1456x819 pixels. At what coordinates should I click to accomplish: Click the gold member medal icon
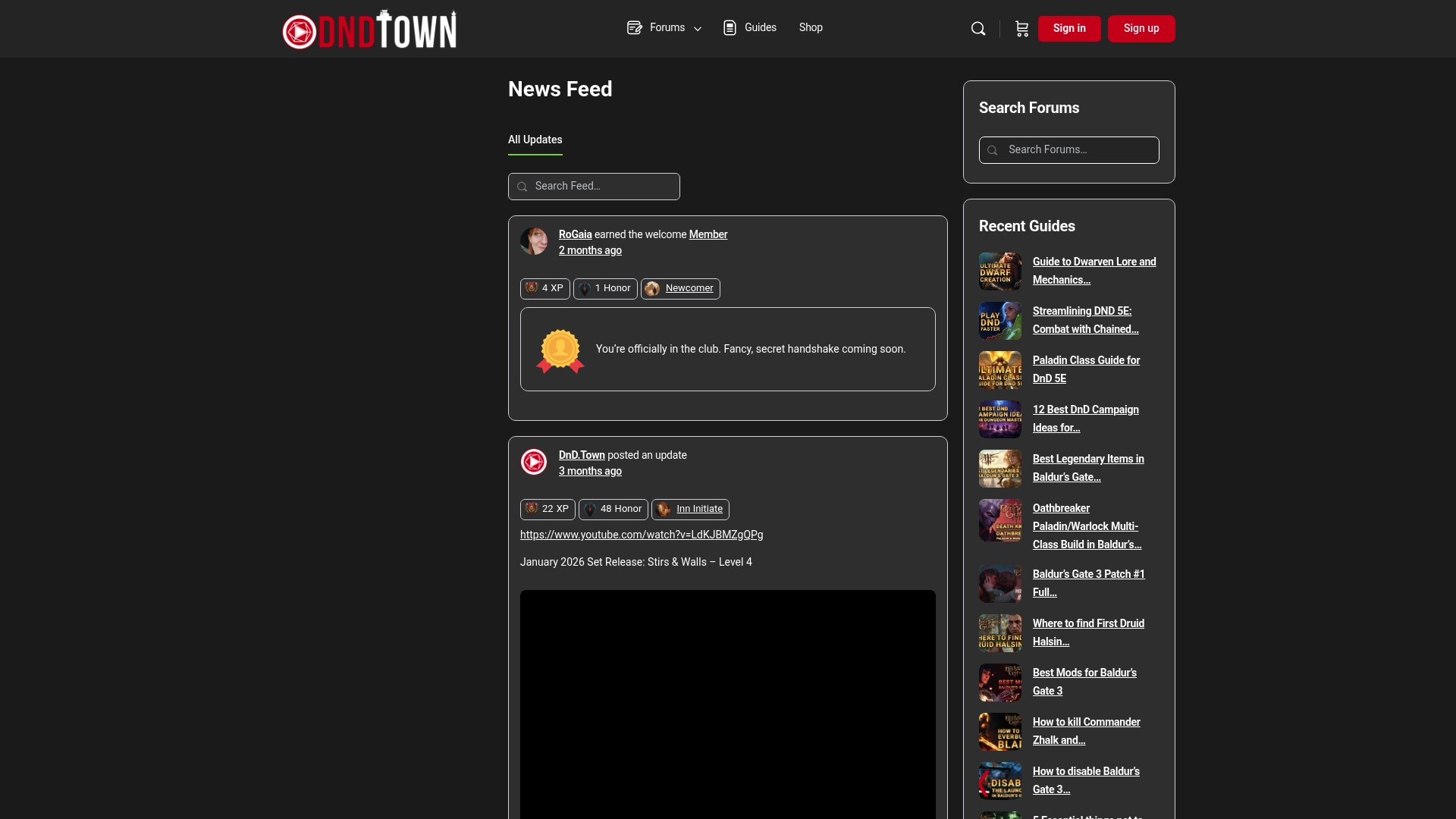pyautogui.click(x=560, y=350)
